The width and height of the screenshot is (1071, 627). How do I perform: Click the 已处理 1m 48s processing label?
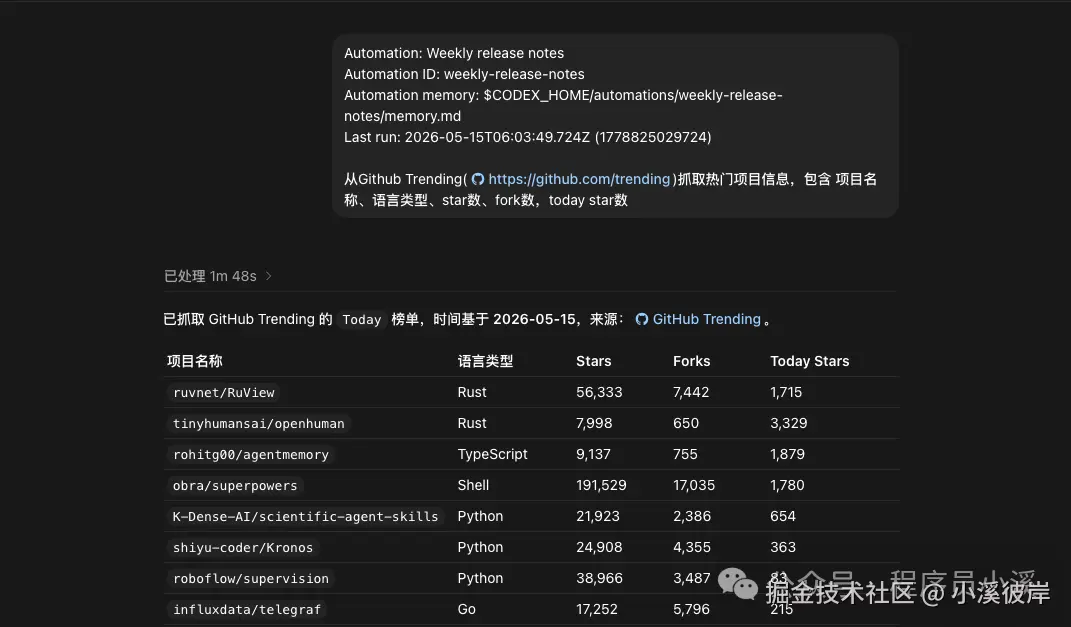tap(210, 276)
